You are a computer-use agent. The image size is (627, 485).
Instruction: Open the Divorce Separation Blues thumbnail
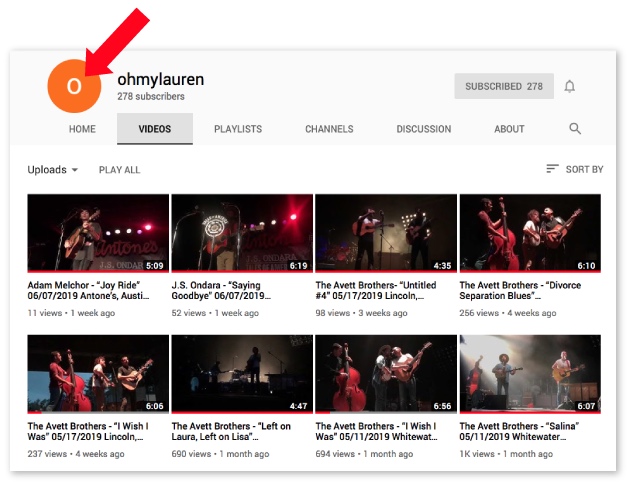click(530, 233)
